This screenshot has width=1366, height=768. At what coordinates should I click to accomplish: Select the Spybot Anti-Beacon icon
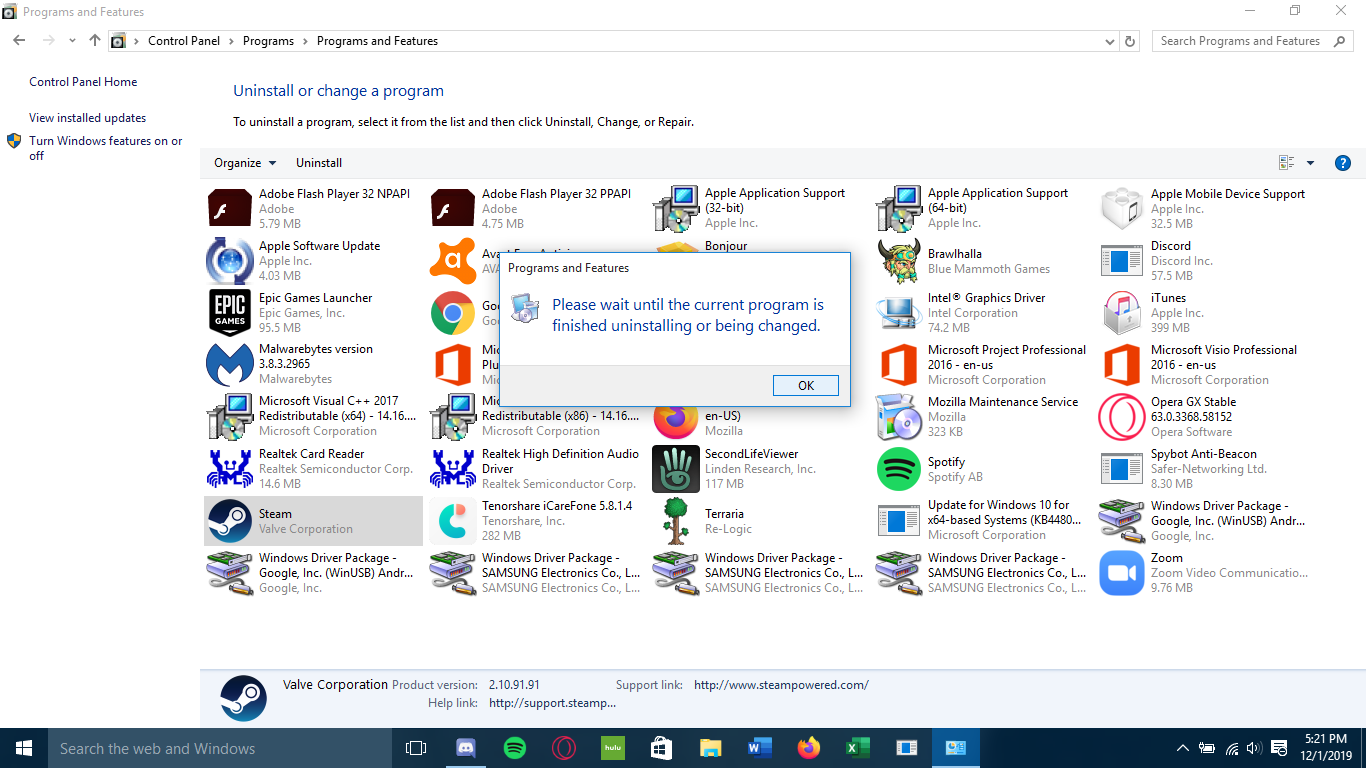coord(1122,469)
